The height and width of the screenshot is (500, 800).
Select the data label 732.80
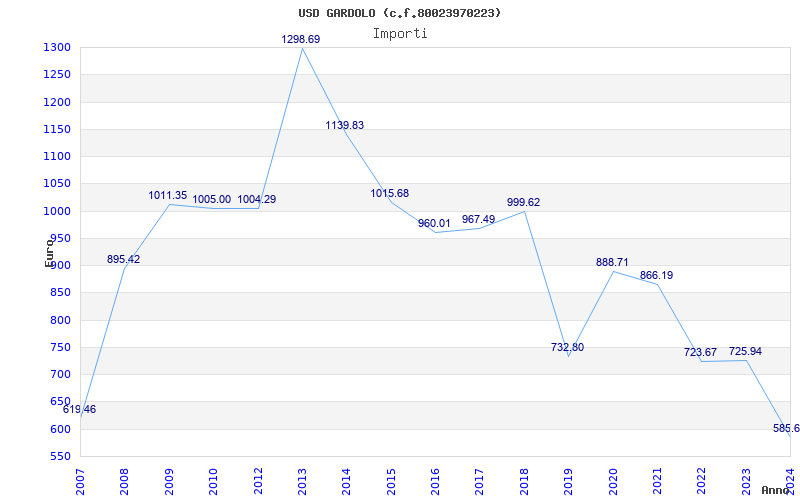[x=567, y=347]
